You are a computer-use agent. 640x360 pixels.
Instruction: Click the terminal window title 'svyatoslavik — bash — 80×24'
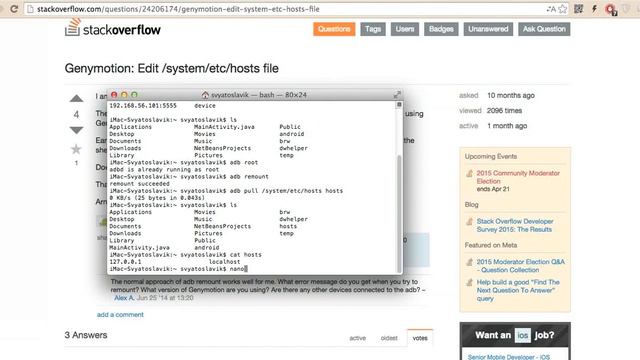pyautogui.click(x=259, y=95)
